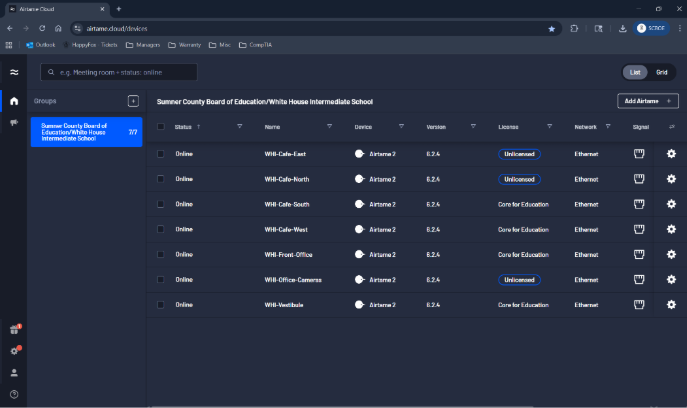Viewport: 687px width, 408px height.
Task: Open License column filter
Action: pos(549,127)
